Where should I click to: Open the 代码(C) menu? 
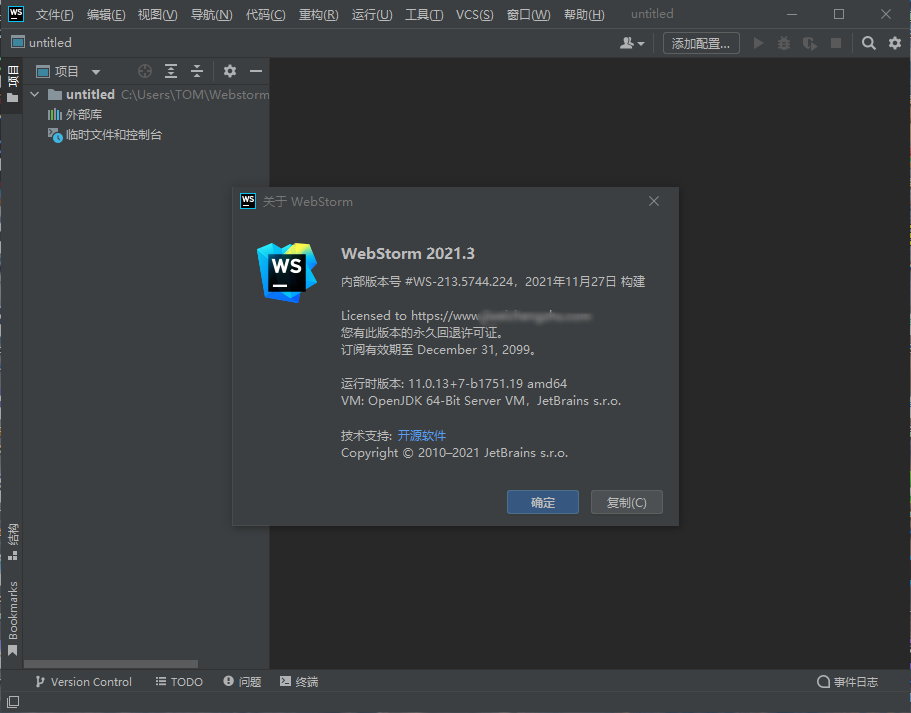click(x=266, y=15)
